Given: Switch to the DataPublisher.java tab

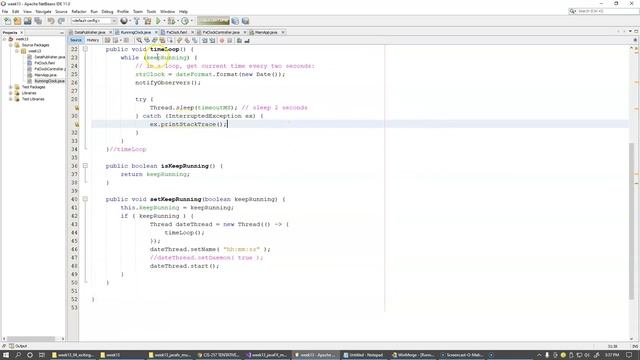Looking at the screenshot, I should (x=90, y=32).
